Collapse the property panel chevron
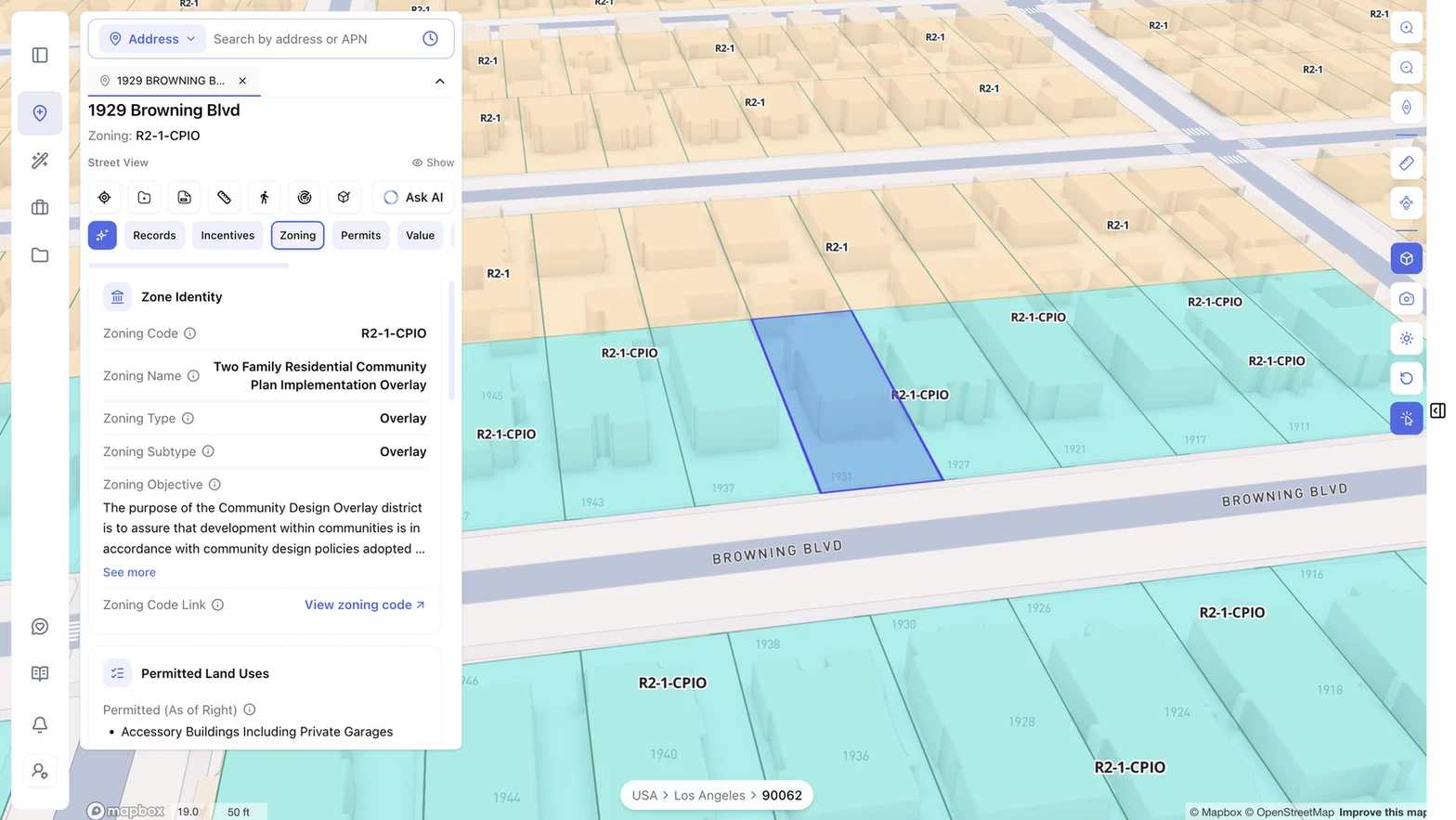This screenshot has height=820, width=1456. (x=440, y=82)
